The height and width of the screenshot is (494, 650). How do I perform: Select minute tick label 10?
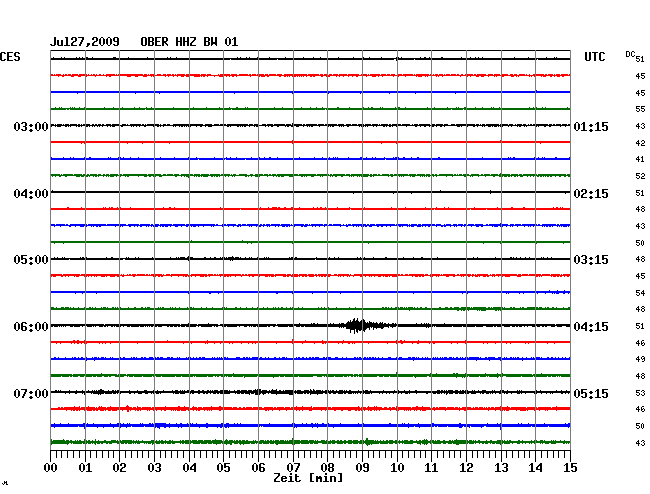(x=397, y=468)
